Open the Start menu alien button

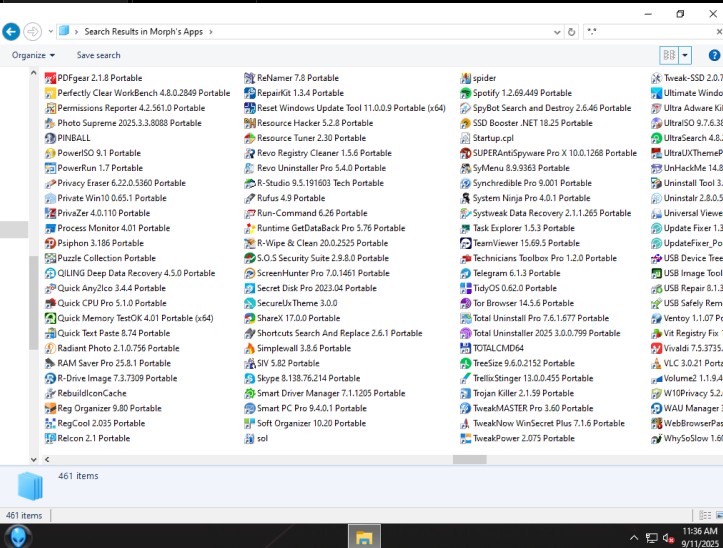coord(18,537)
